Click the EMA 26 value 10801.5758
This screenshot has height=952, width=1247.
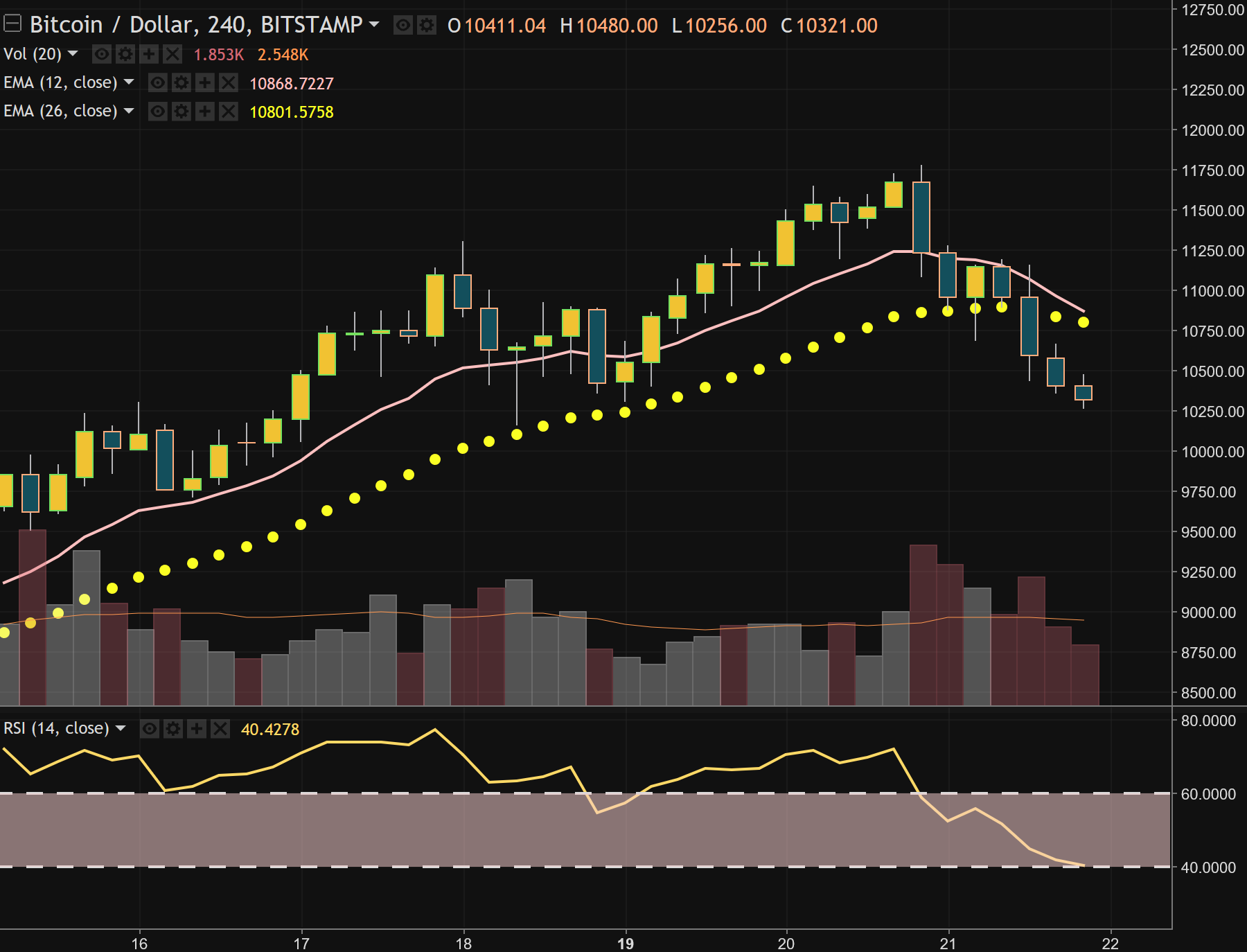(292, 112)
